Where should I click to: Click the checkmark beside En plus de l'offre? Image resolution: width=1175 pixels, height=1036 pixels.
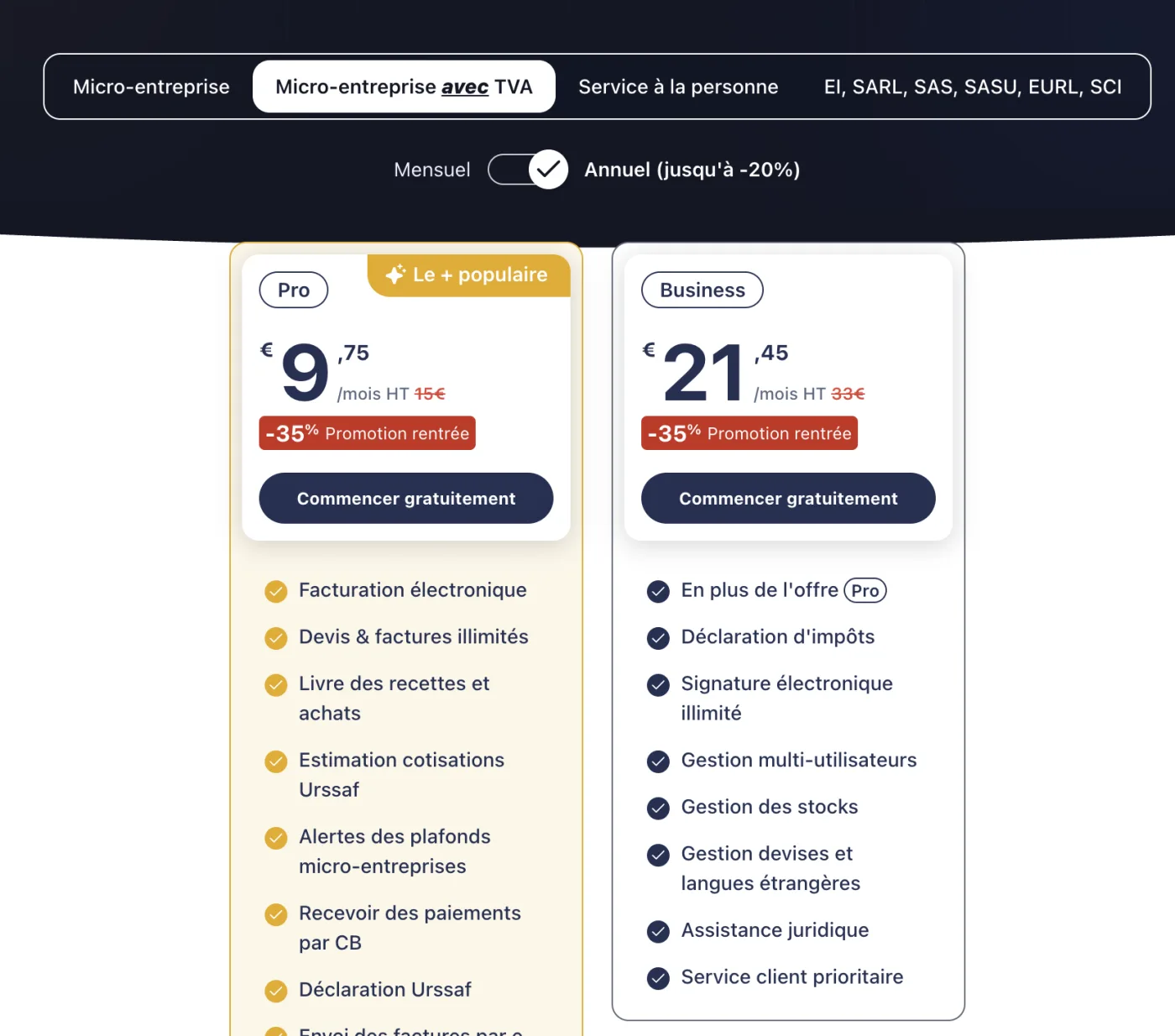(659, 592)
